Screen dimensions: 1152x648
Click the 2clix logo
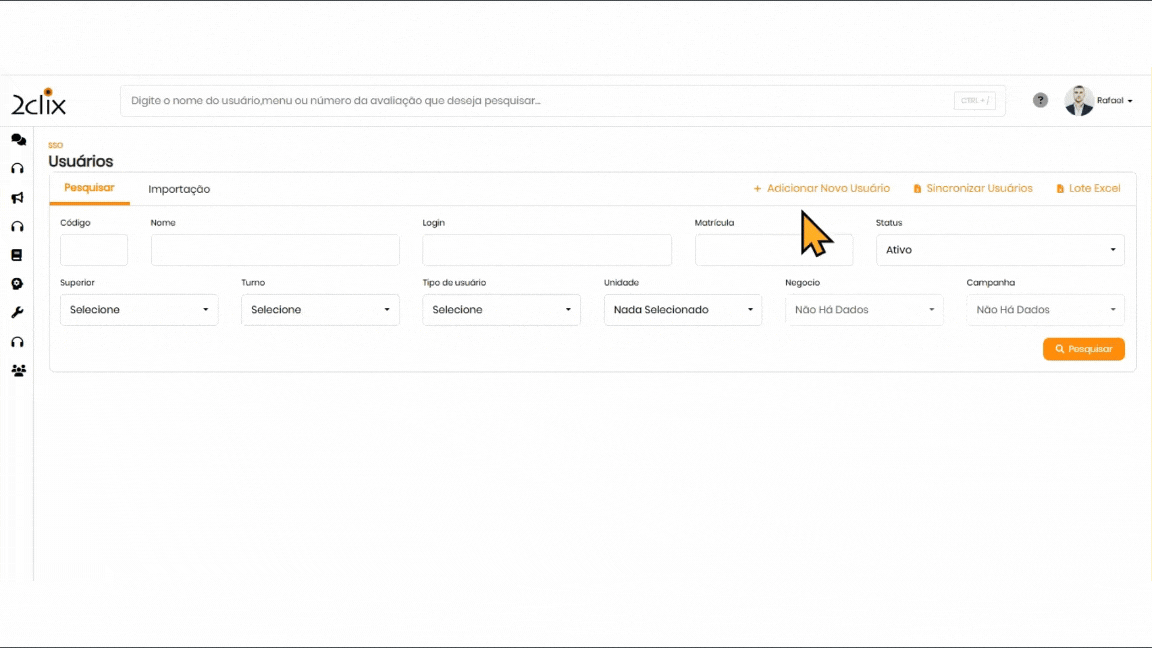point(39,102)
